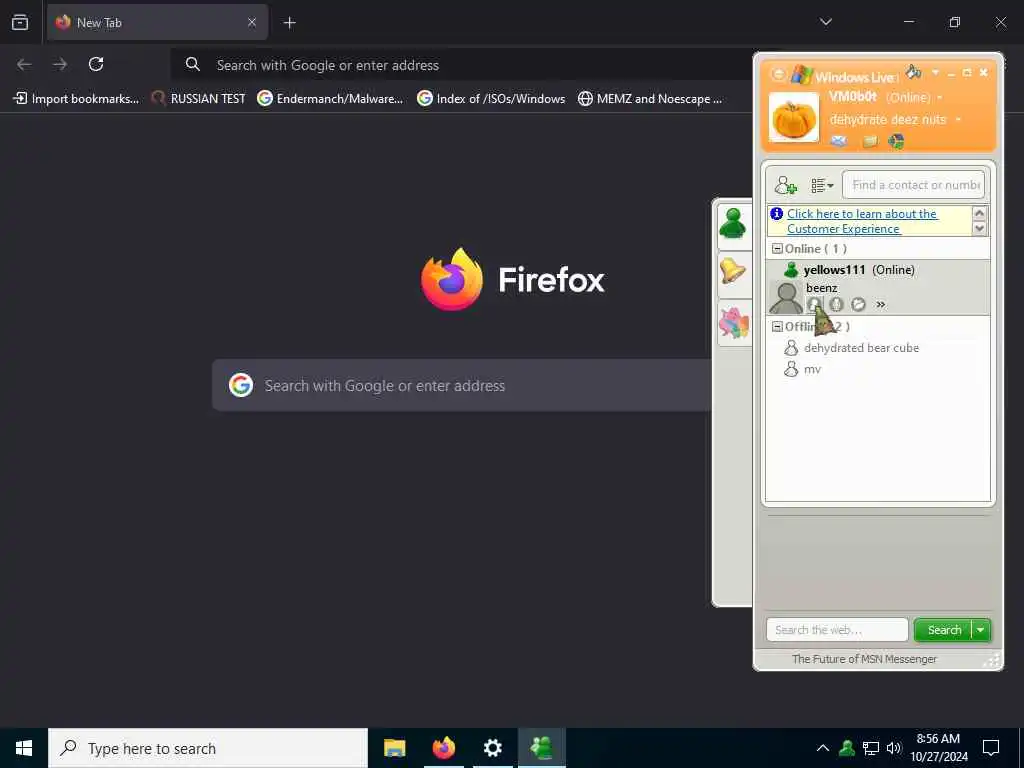Open Settings gear on the taskbar

492,748
